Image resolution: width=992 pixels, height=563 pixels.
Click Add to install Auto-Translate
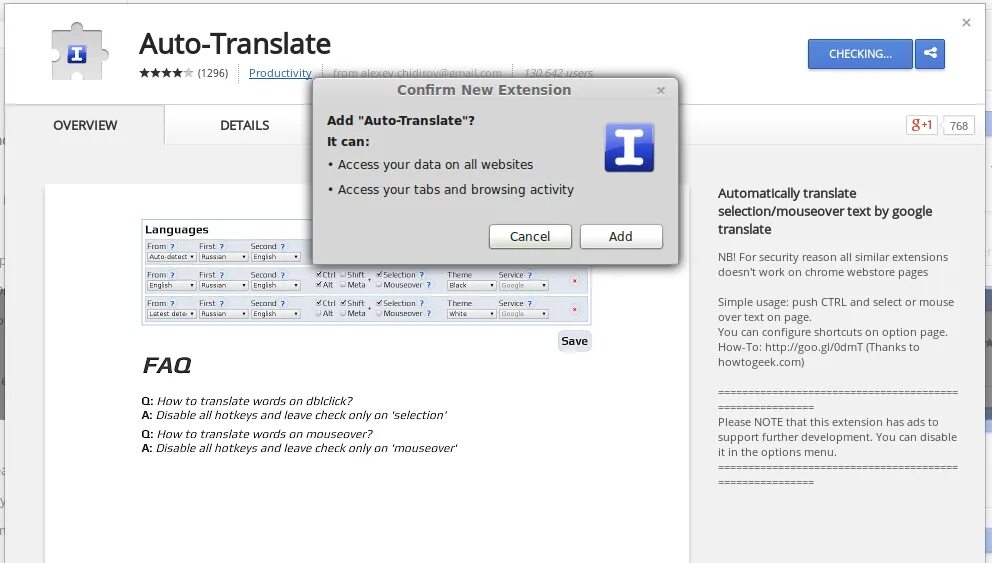tap(621, 237)
